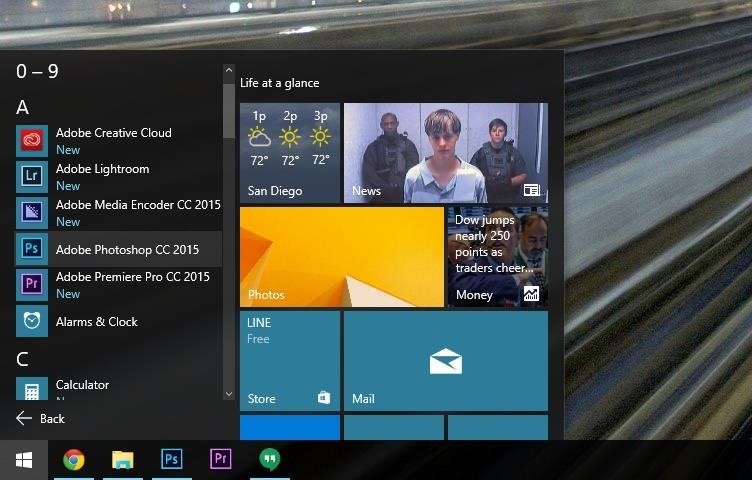Click the Calculator icon in app list
The height and width of the screenshot is (480, 752).
(32, 389)
